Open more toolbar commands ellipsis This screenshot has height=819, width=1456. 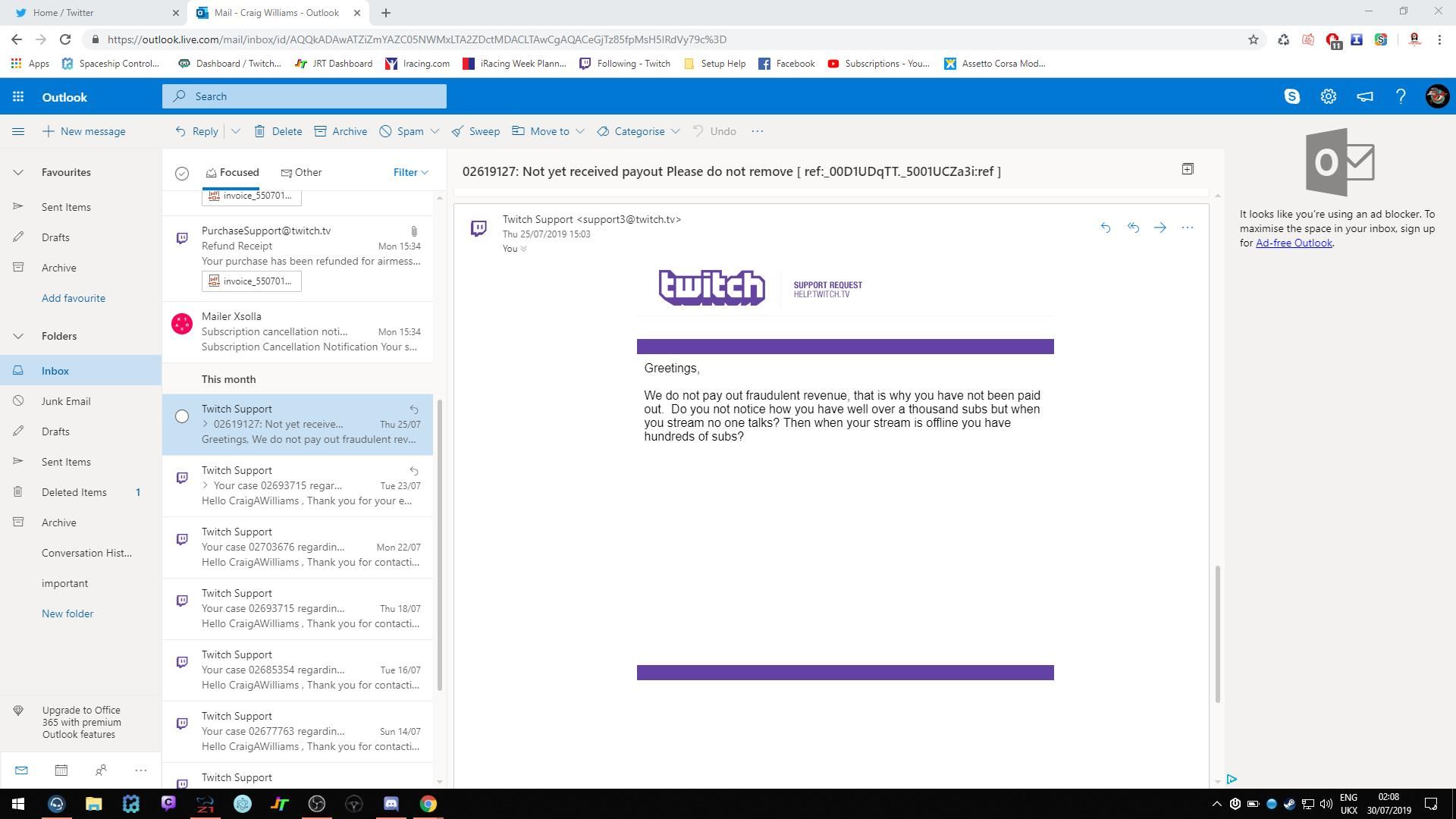pos(757,131)
